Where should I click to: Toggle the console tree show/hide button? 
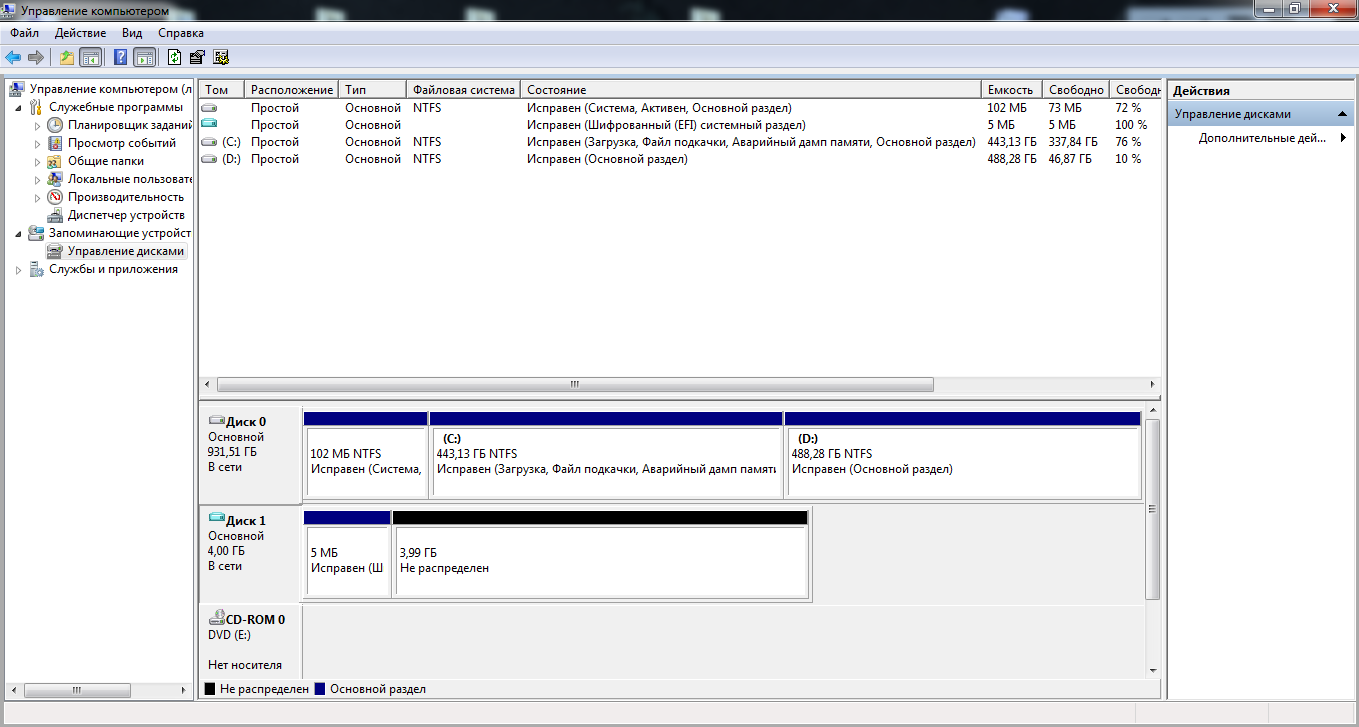91,57
